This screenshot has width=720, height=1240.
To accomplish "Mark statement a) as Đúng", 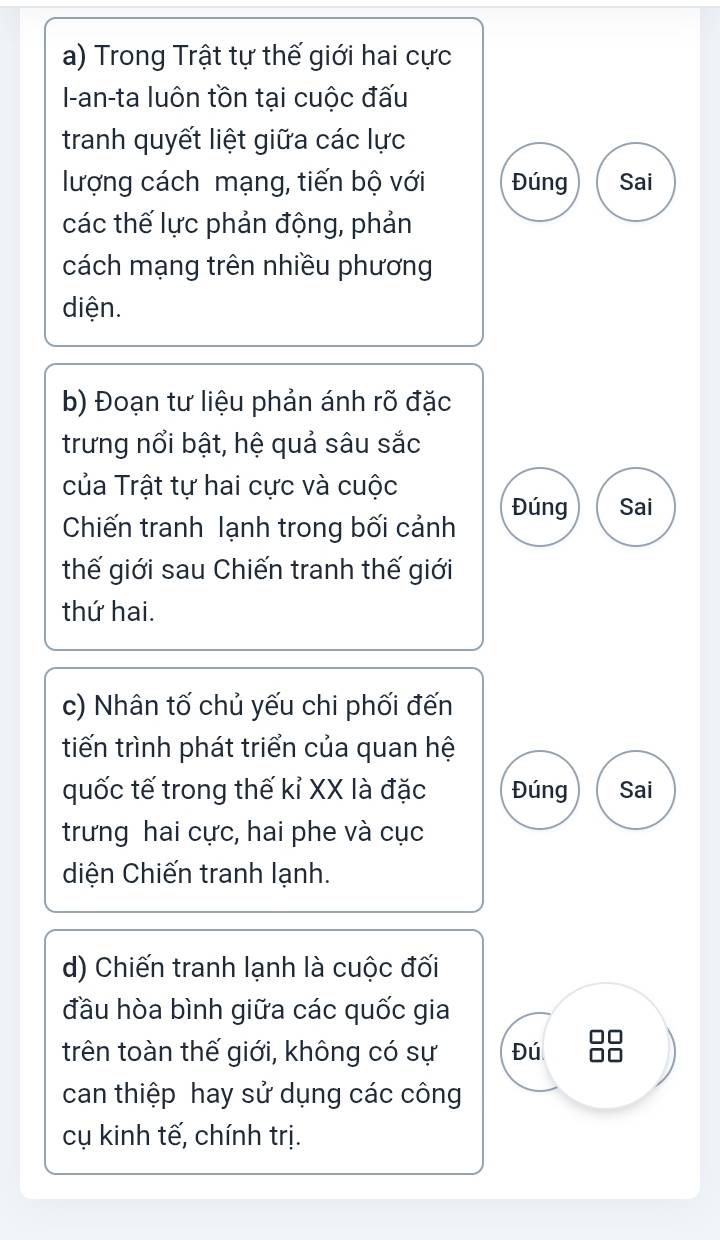I will (540, 182).
